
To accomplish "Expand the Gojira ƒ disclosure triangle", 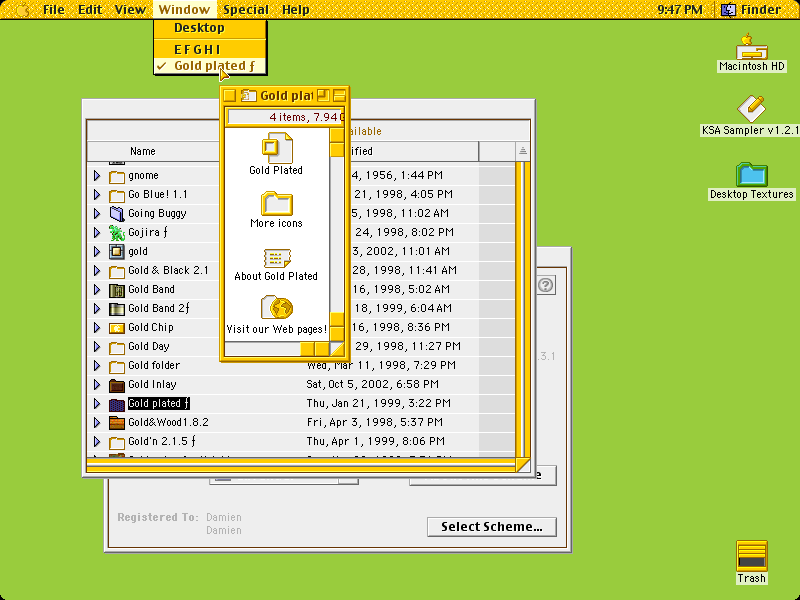I will tap(97, 233).
